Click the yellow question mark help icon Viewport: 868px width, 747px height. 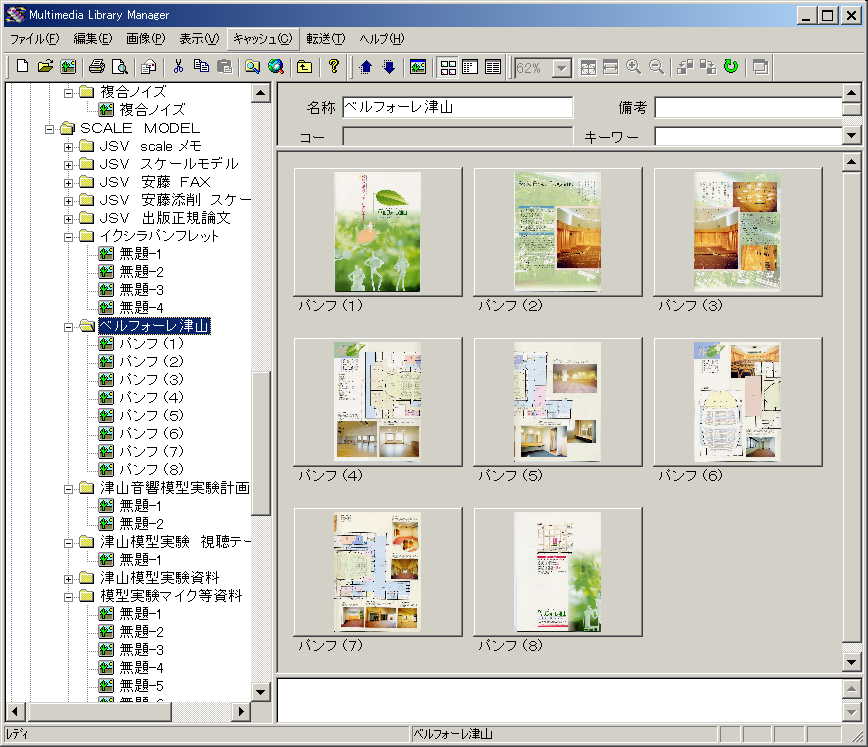pyautogui.click(x=333, y=67)
